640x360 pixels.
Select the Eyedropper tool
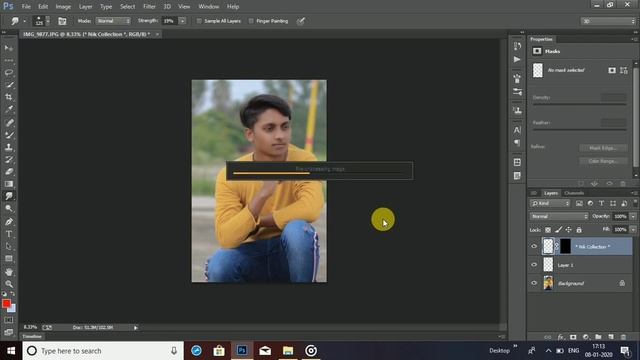pos(9,109)
